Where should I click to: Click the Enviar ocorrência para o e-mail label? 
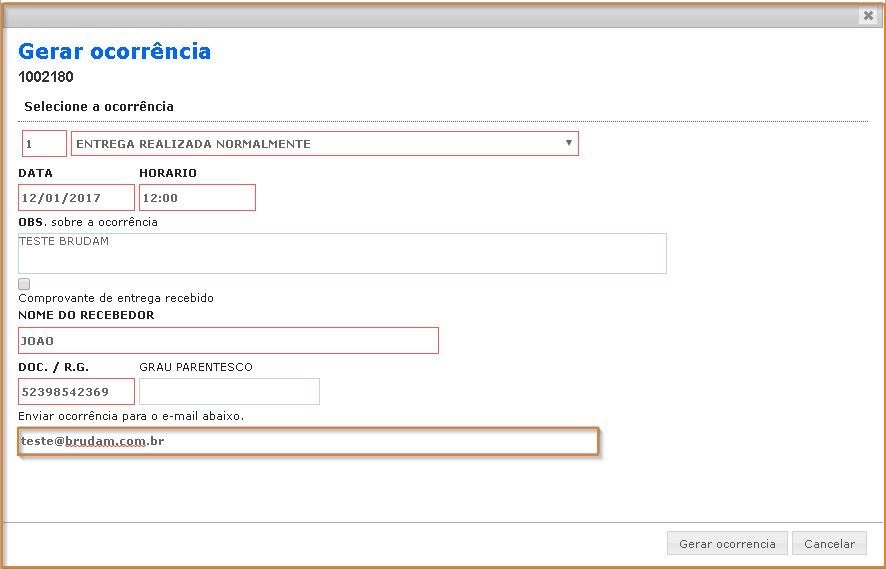point(131,416)
